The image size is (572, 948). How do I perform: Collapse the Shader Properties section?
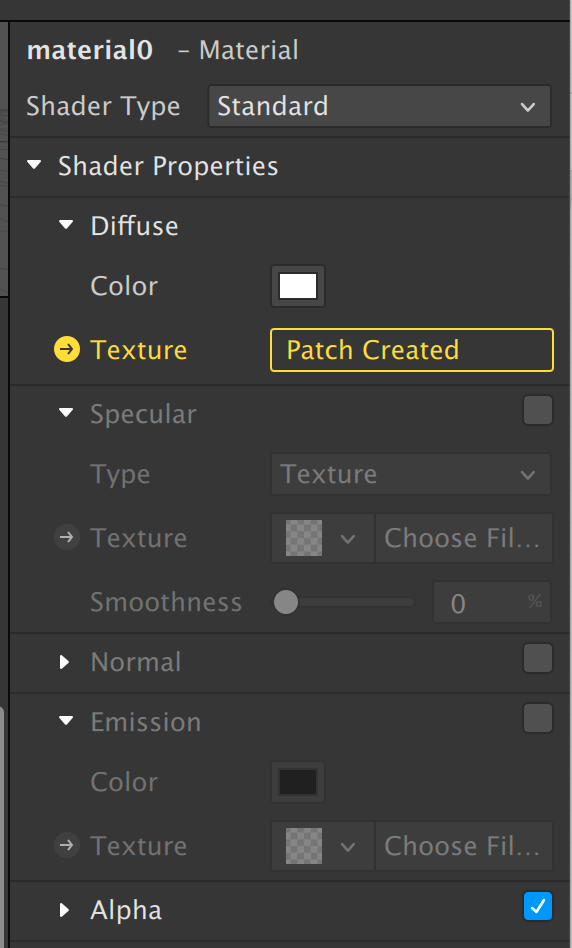point(34,165)
